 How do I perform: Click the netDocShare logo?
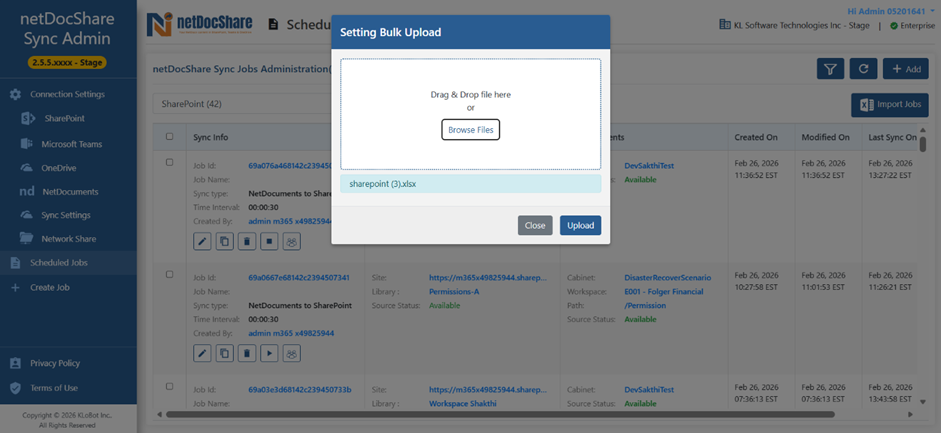pyautogui.click(x=200, y=25)
